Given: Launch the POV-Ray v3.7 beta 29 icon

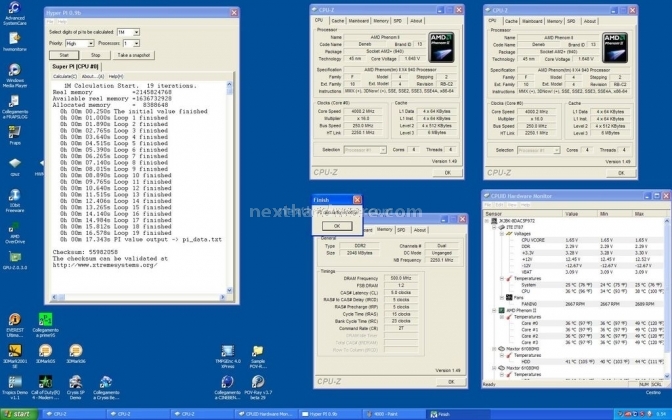Looking at the screenshot, I should tap(258, 387).
